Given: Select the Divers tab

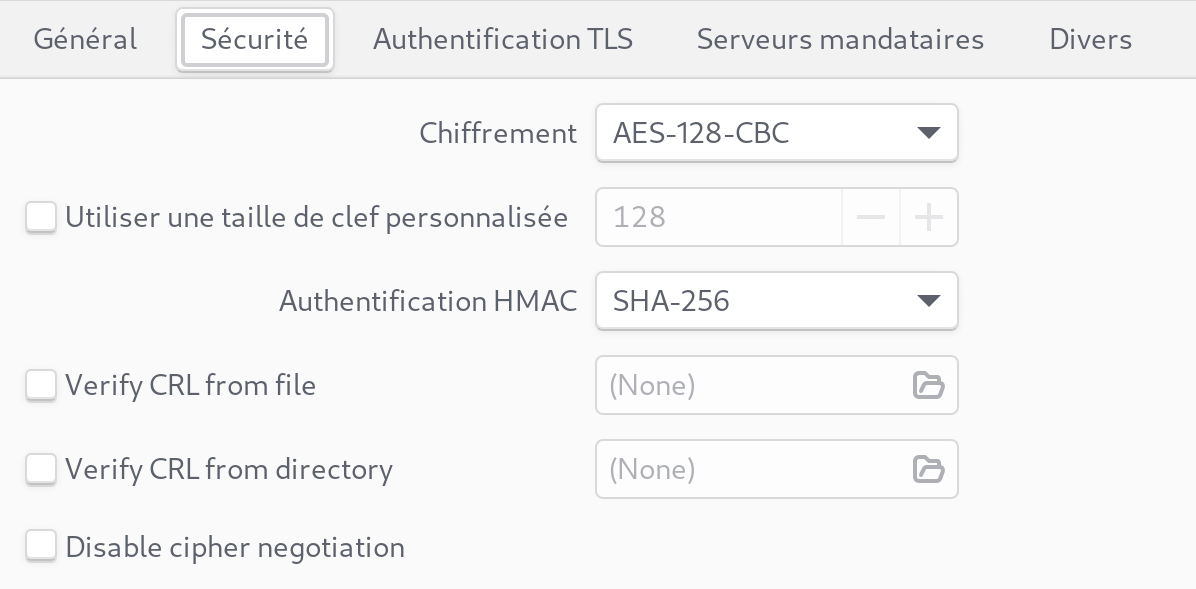Looking at the screenshot, I should [1090, 39].
